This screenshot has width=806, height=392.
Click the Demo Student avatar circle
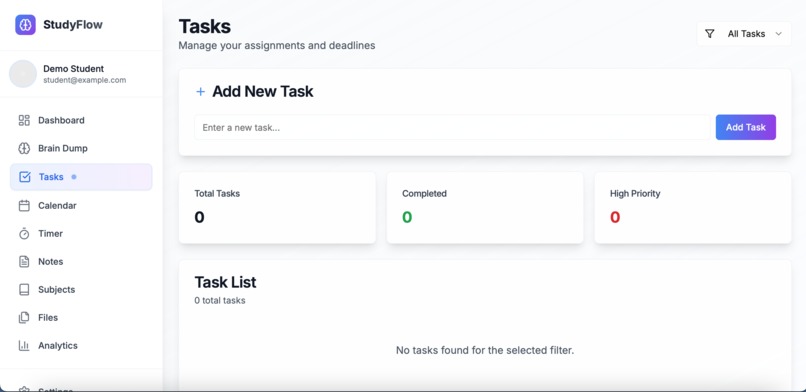pos(23,74)
